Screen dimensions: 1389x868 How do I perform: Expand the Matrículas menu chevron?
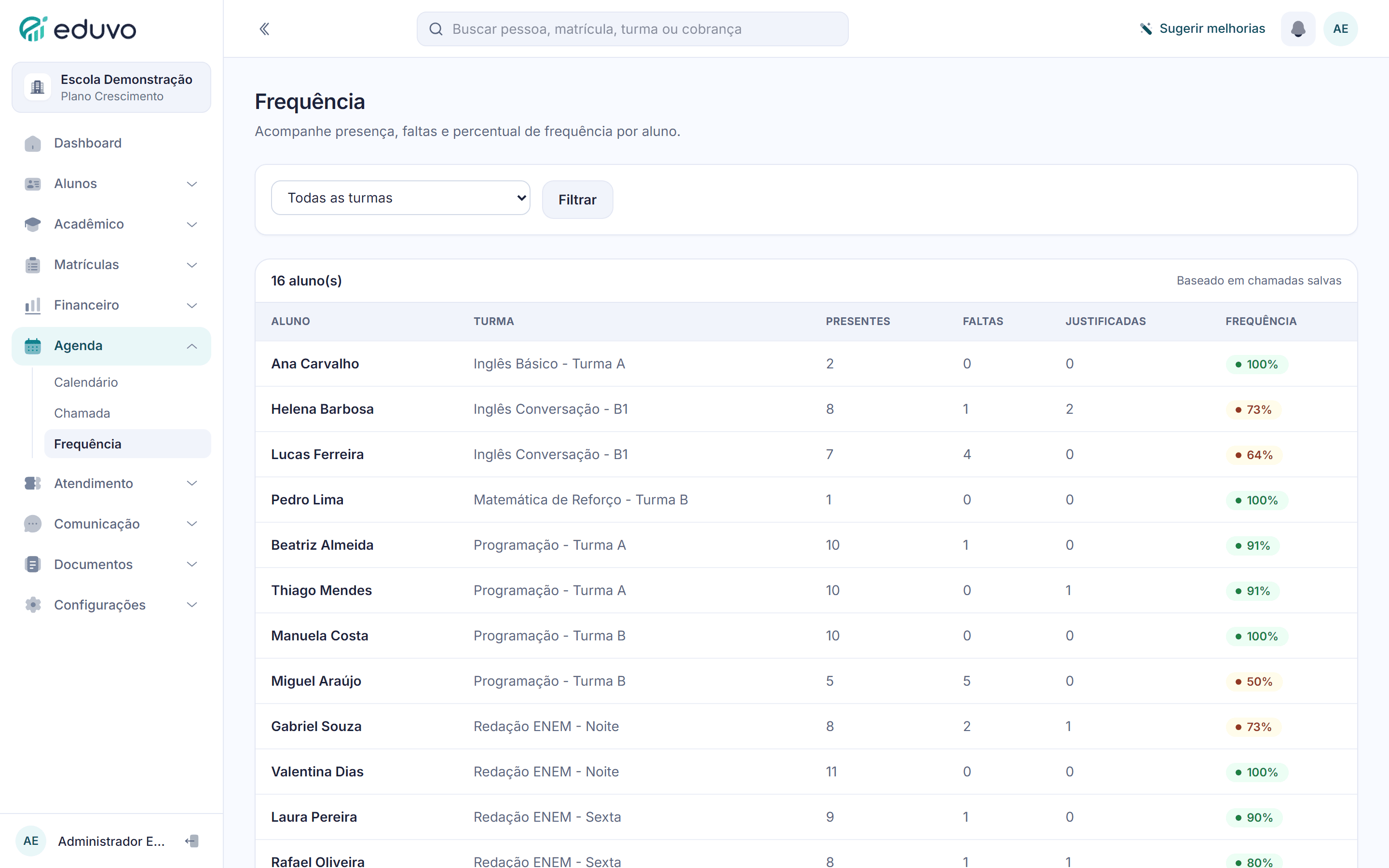click(x=191, y=265)
